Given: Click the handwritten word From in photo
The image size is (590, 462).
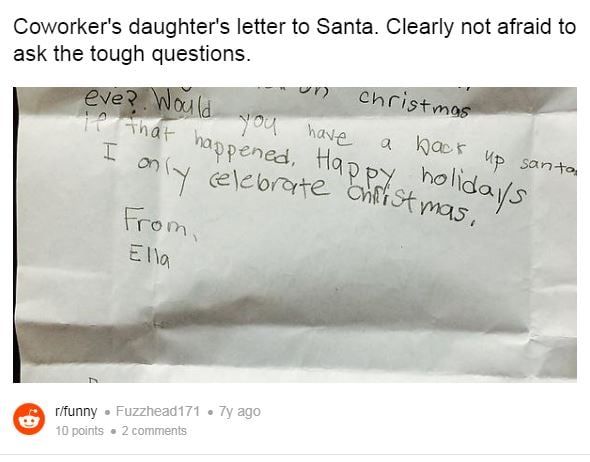Looking at the screenshot, I should (x=159, y=222).
